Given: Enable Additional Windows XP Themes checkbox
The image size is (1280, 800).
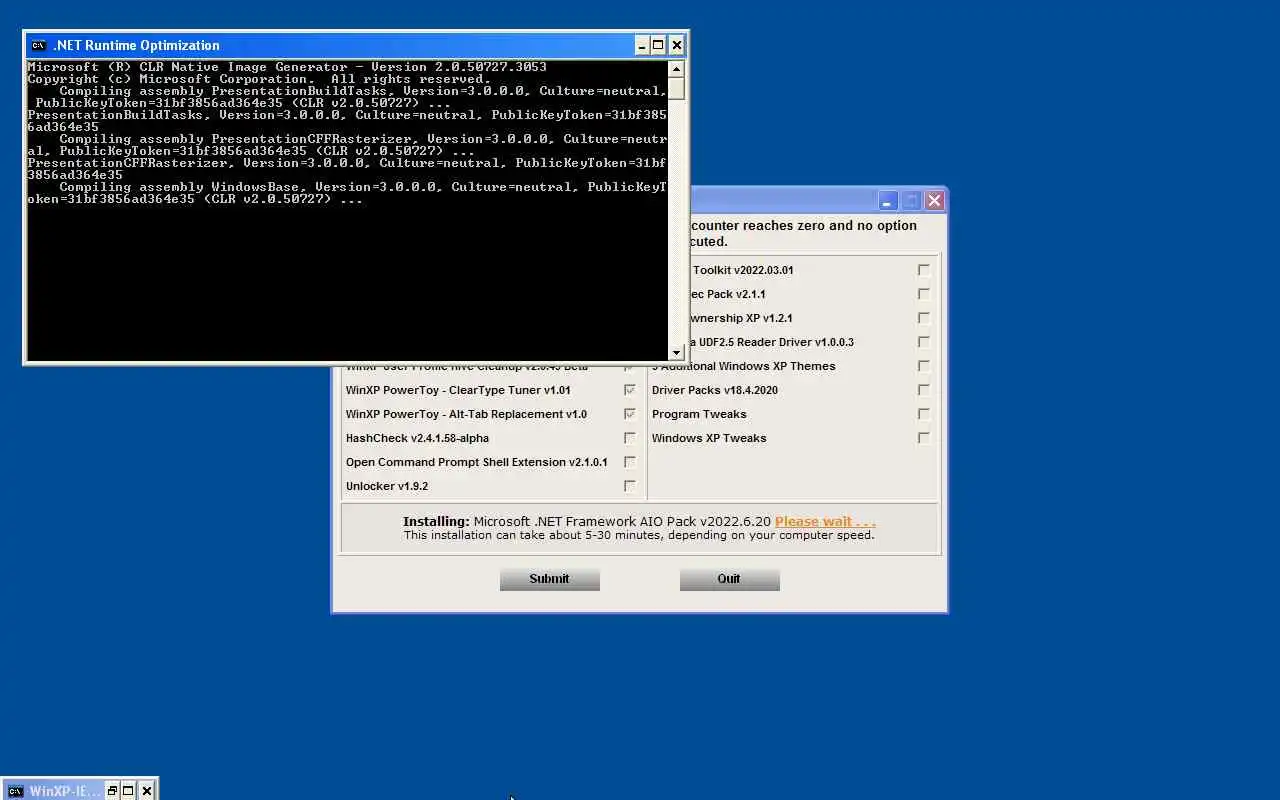Looking at the screenshot, I should pyautogui.click(x=924, y=366).
